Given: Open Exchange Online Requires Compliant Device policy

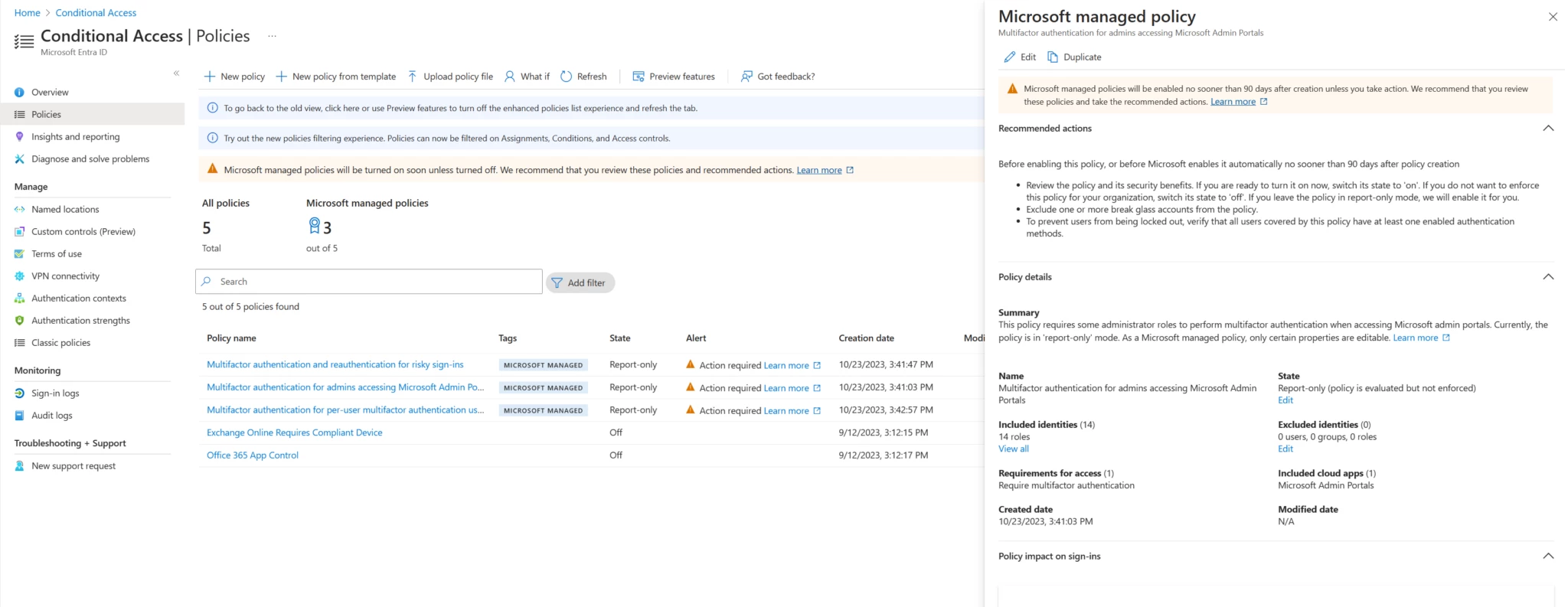Looking at the screenshot, I should click(294, 432).
